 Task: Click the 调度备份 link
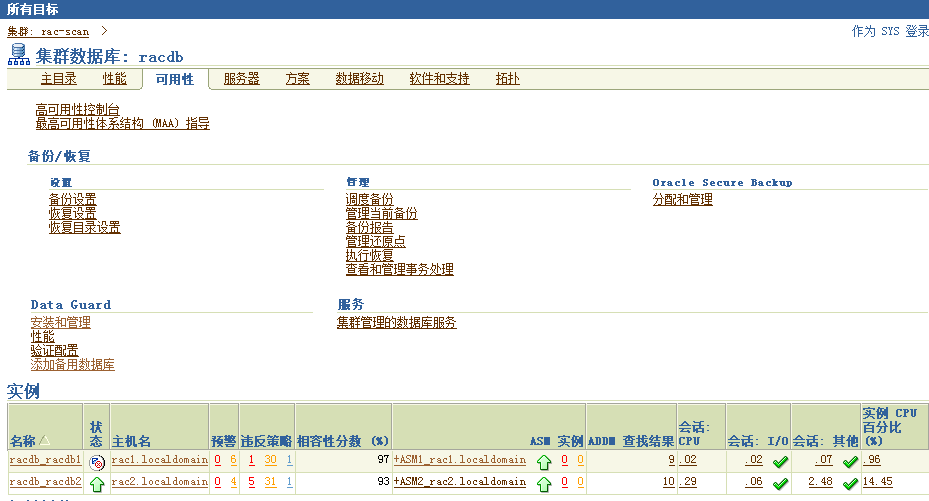[370, 200]
